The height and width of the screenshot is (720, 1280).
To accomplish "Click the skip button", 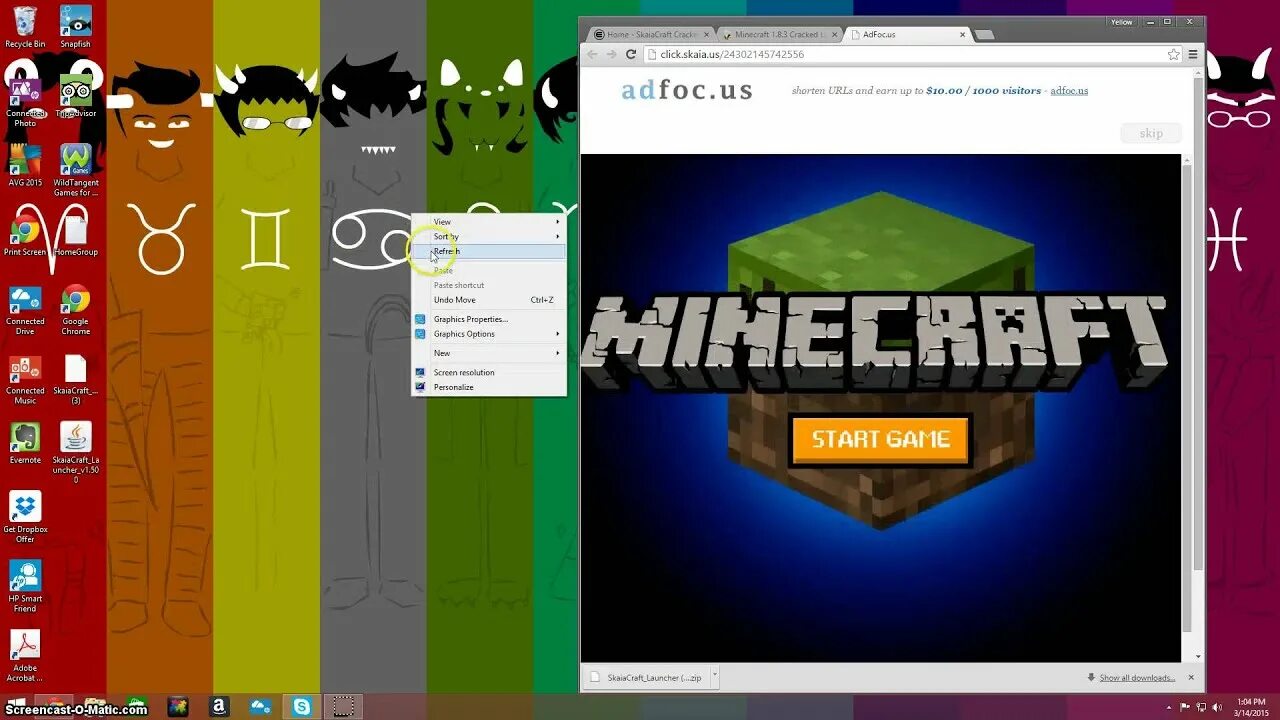I will tap(1151, 133).
